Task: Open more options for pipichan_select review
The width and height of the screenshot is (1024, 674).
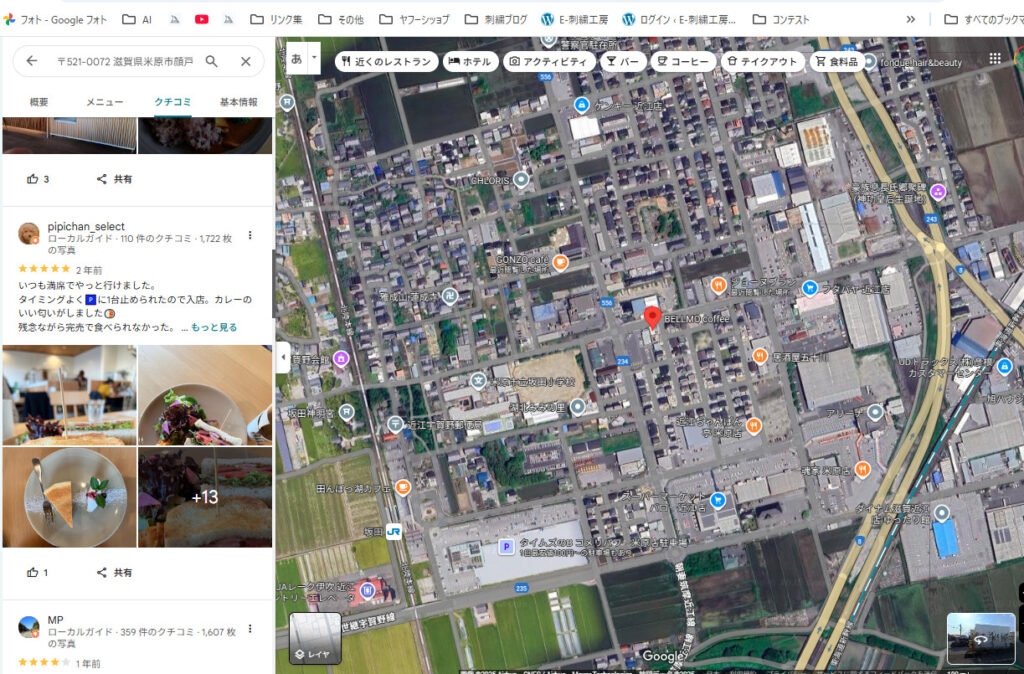Action: (x=249, y=235)
